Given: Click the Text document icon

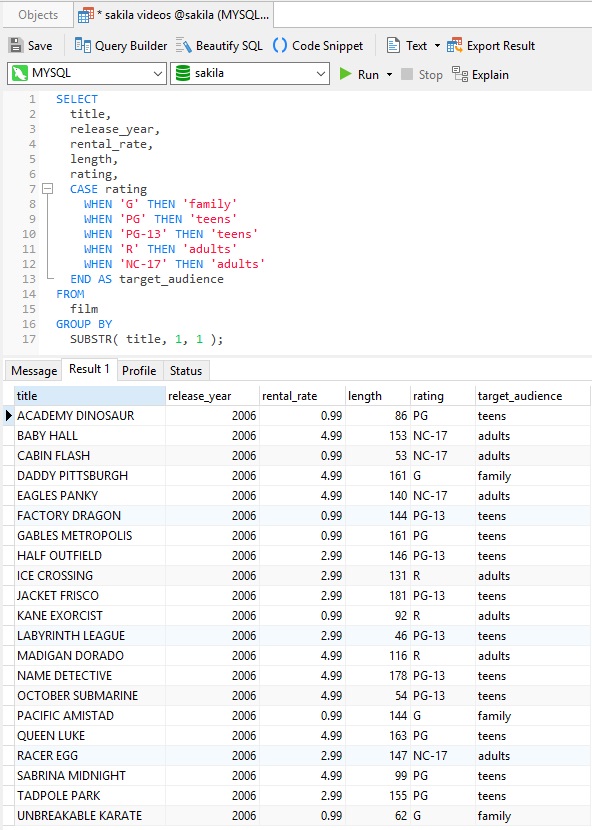Looking at the screenshot, I should 393,46.
